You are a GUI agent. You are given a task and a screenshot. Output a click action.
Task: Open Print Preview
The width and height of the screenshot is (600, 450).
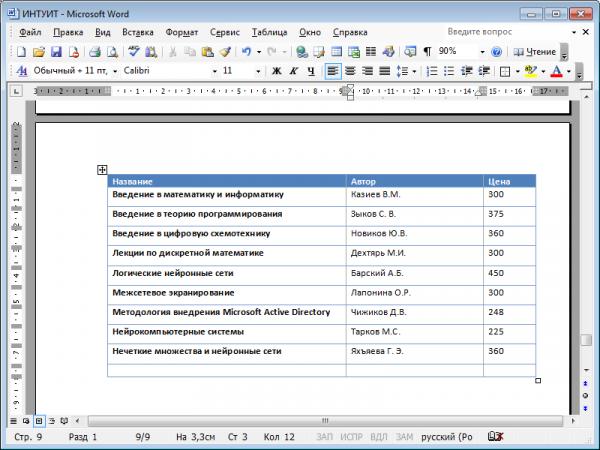[112, 52]
